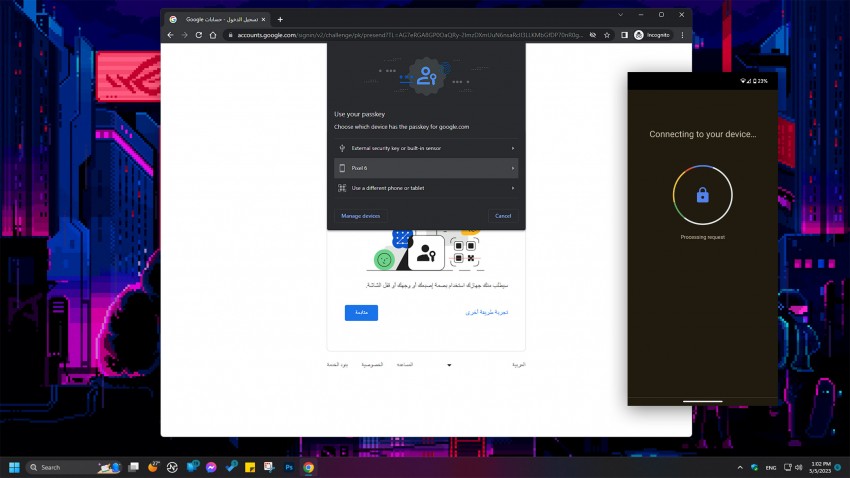
Task: Open the Terms link in the footer
Action: click(x=337, y=365)
